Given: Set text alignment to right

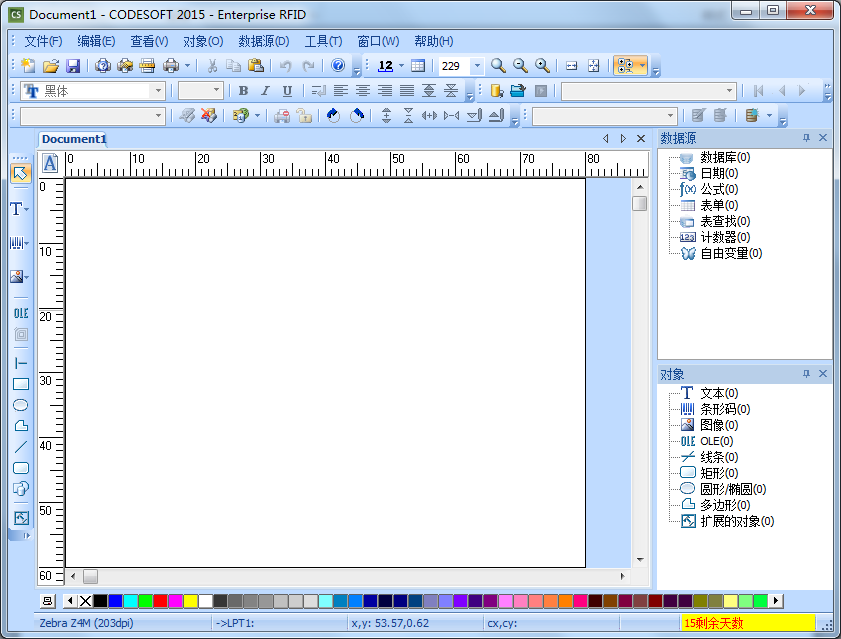Looking at the screenshot, I should click(385, 91).
